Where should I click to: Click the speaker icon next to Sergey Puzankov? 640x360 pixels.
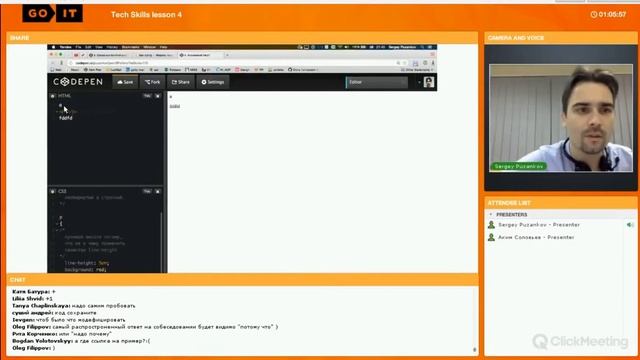[x=630, y=225]
